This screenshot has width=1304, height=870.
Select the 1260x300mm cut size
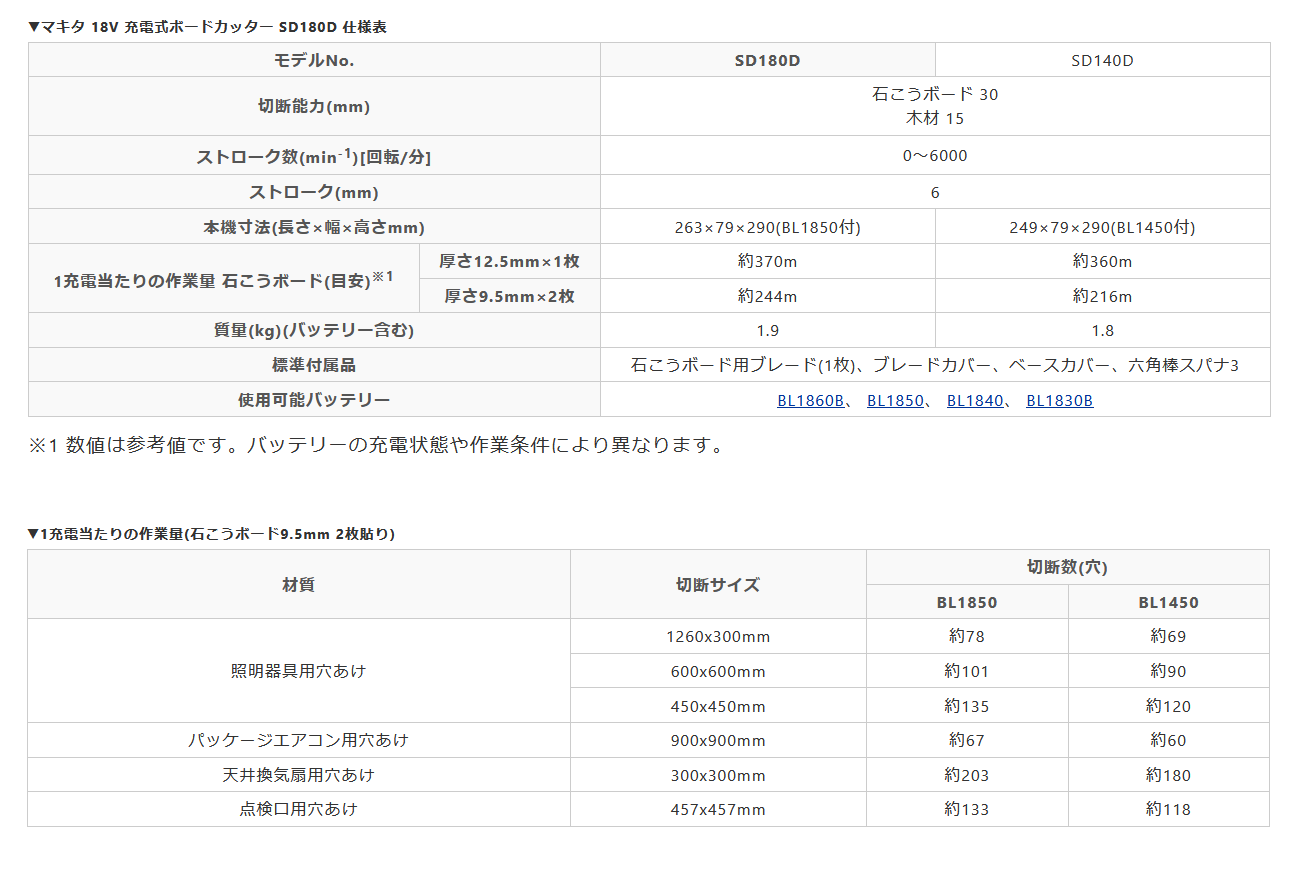(x=718, y=636)
